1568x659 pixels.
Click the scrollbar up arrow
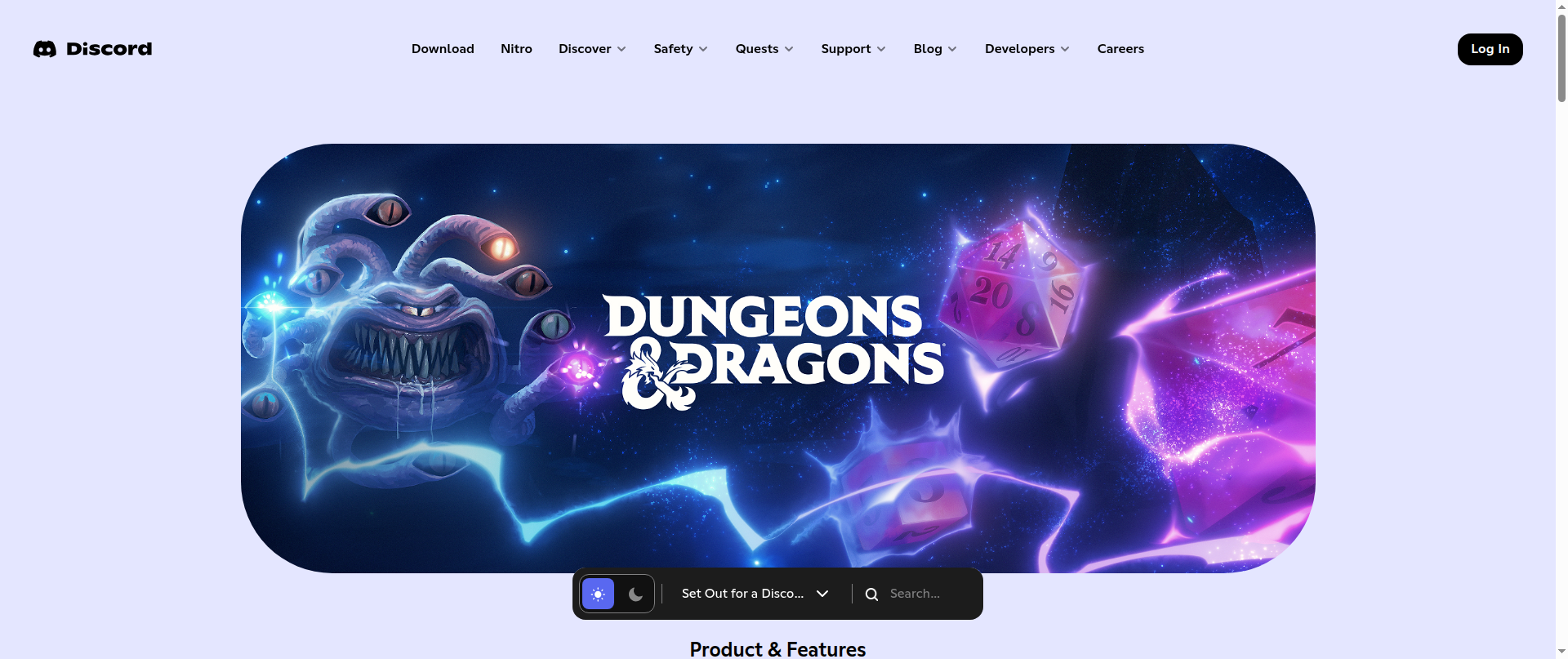point(1561,6)
